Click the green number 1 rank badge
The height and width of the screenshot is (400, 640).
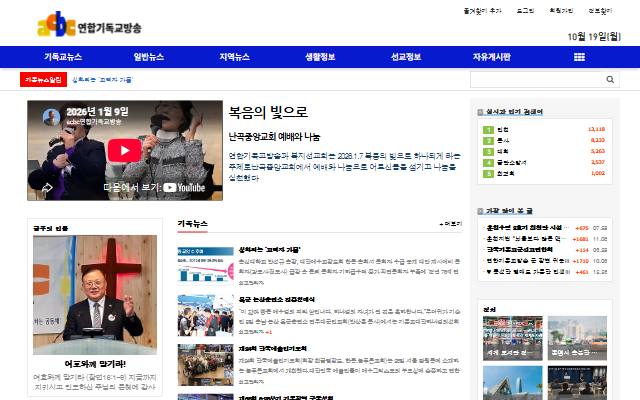click(488, 130)
